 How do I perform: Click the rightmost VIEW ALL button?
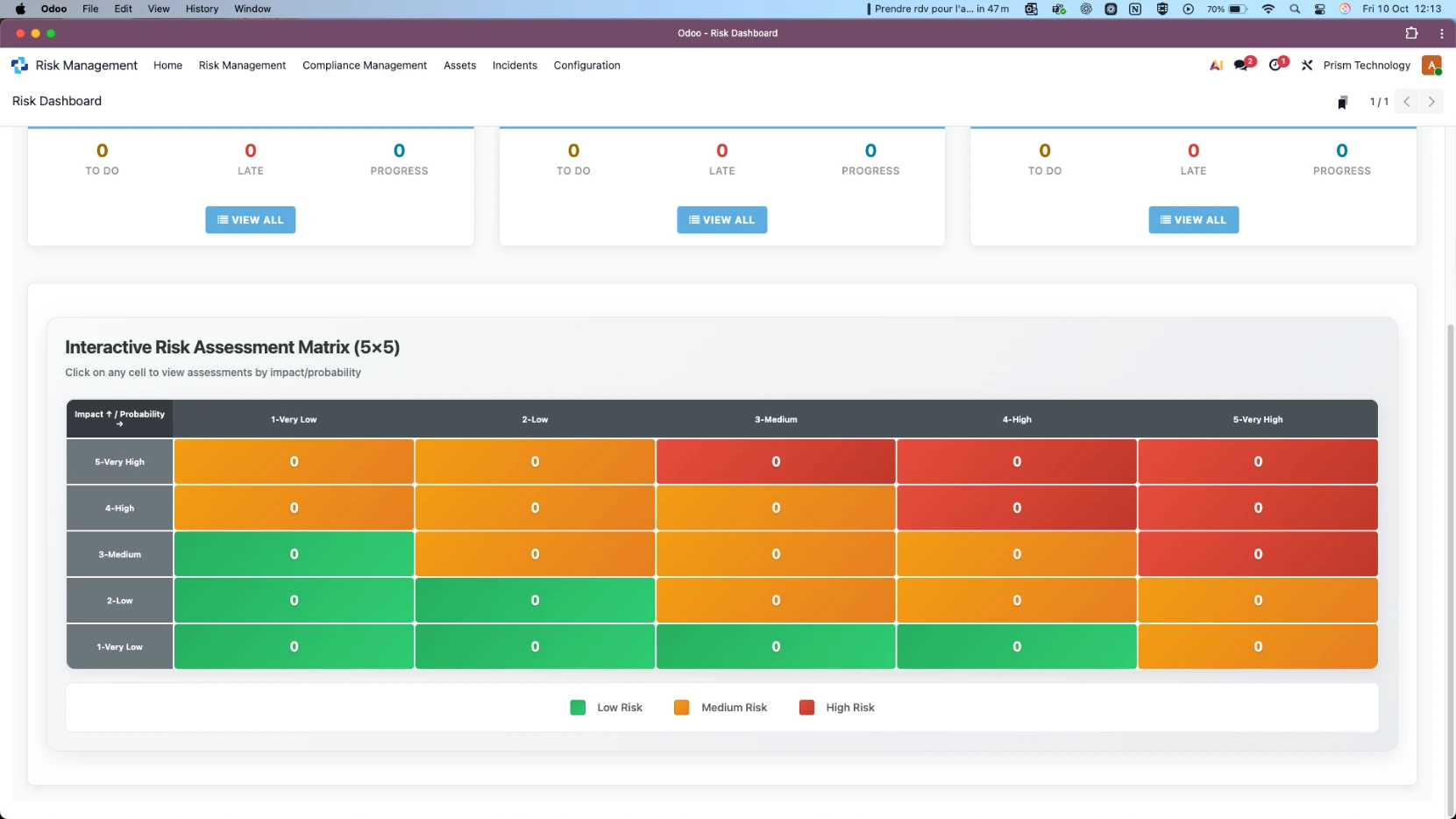[x=1193, y=220]
